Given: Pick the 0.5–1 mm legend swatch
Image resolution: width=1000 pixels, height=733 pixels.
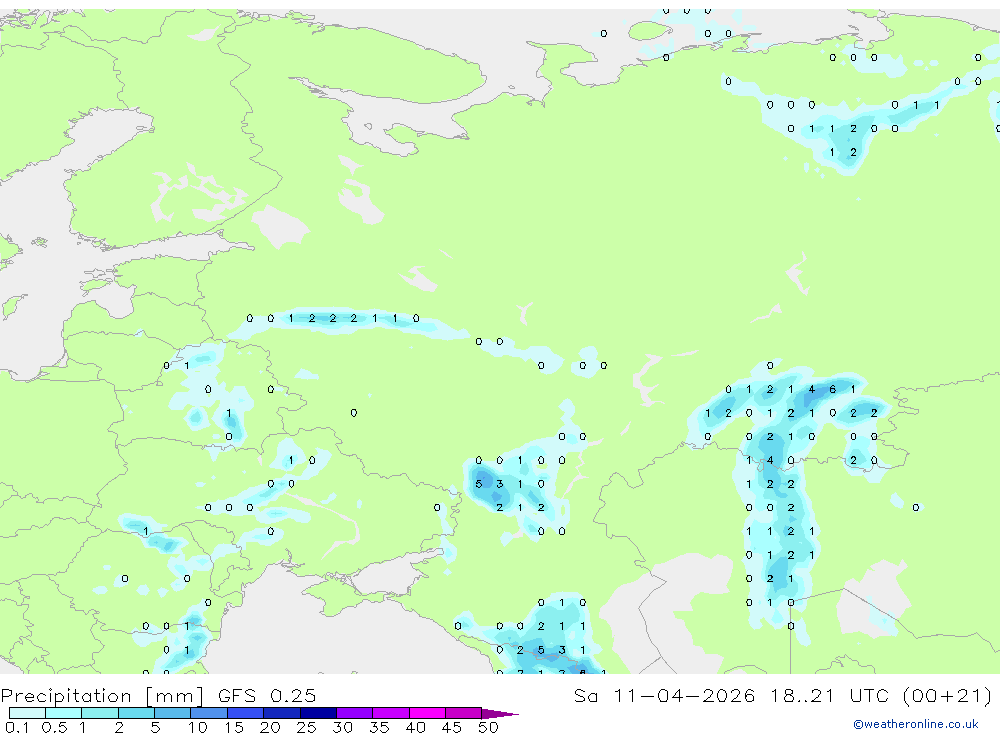Looking at the screenshot, I should 64,713.
